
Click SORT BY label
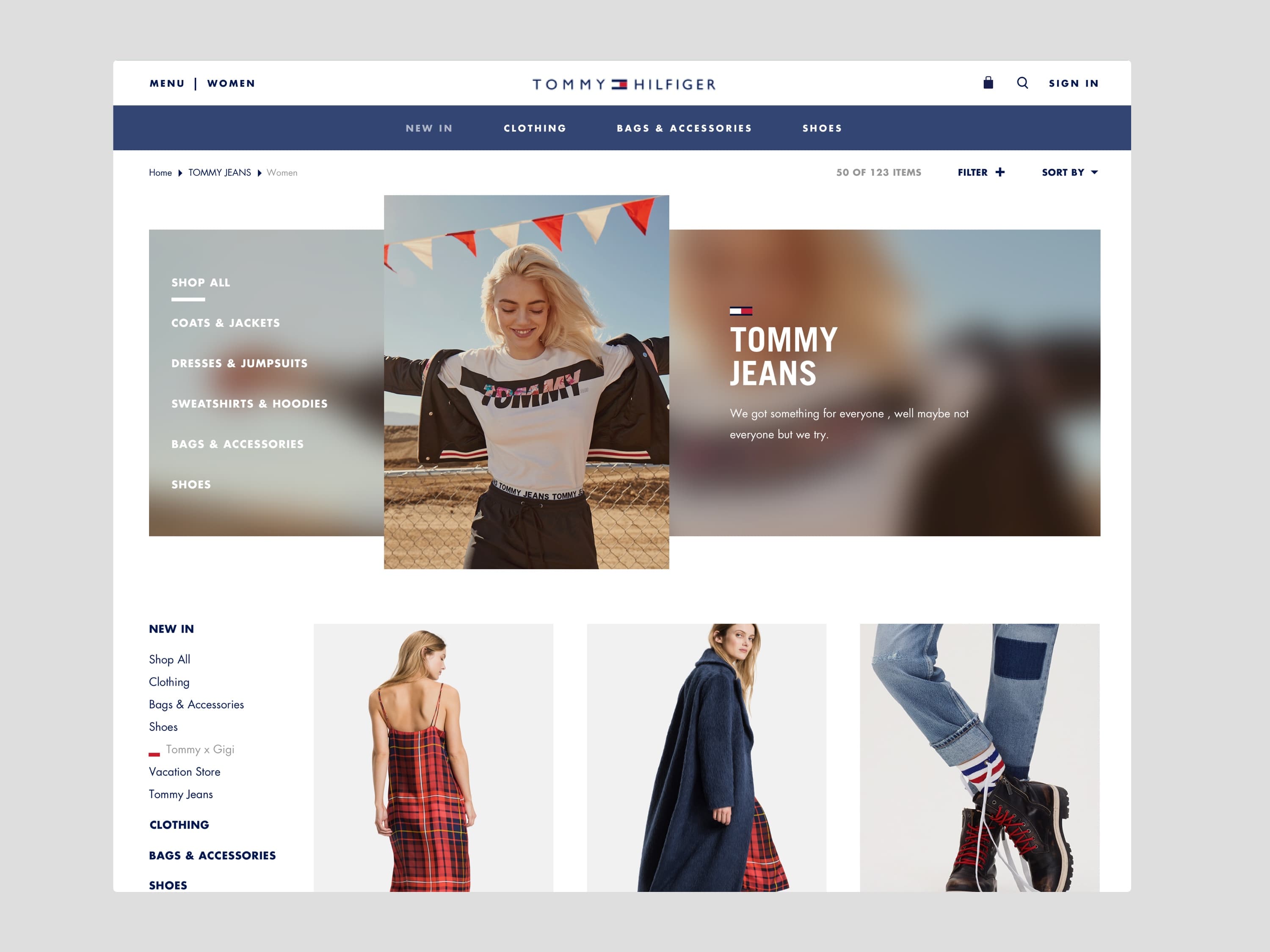coord(1063,172)
